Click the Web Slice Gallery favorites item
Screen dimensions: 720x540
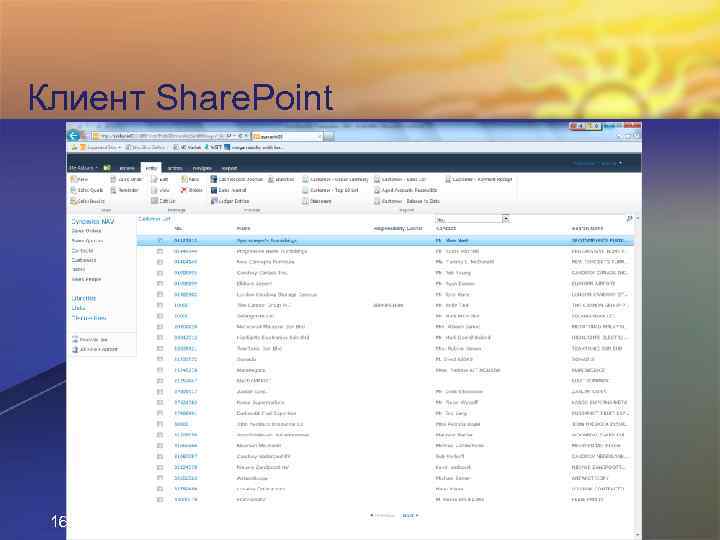(x=146, y=147)
